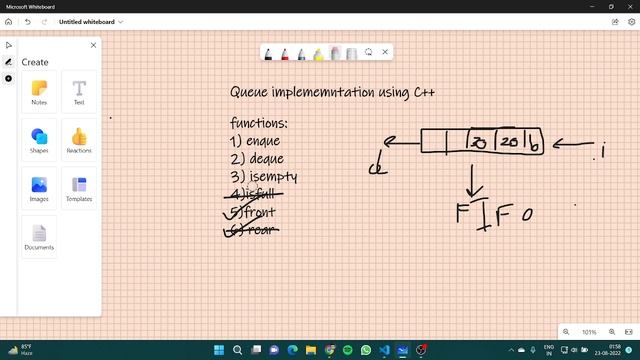Go to whiteboard Home
This screenshot has width=640, height=360.
9,22
